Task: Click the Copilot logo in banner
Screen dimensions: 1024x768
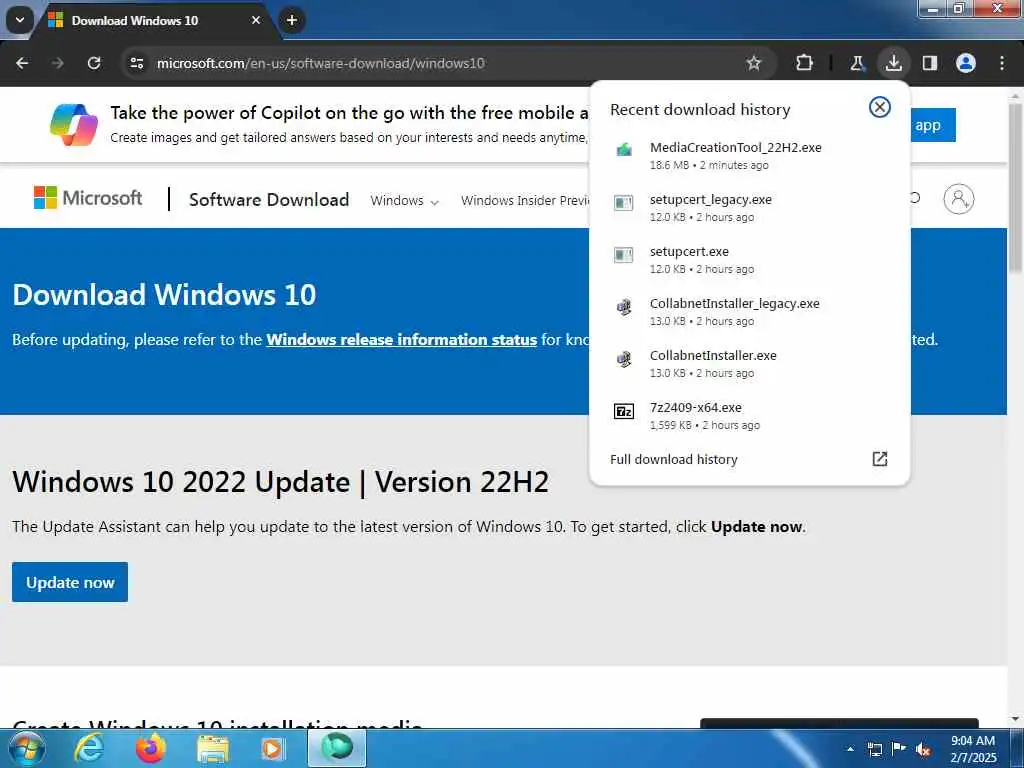Action: 74,124
